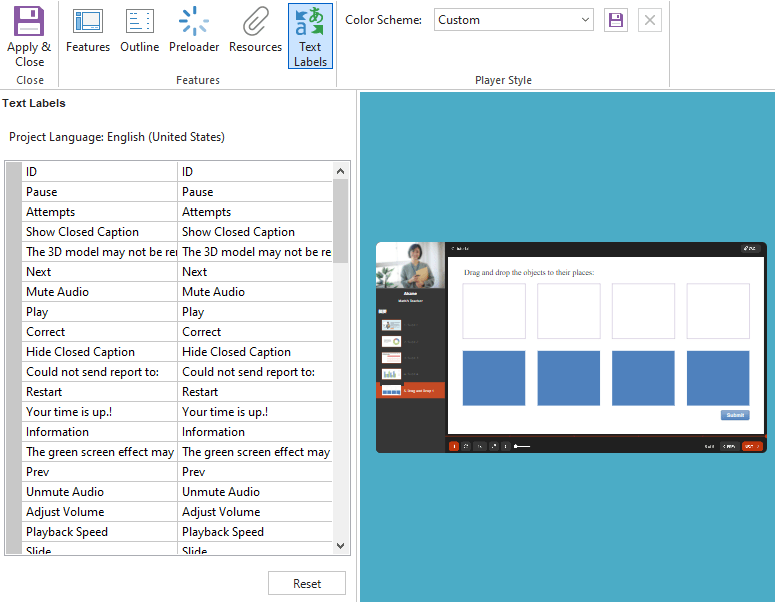
Task: Click the more options button in preview toolbar
Action: [505, 446]
